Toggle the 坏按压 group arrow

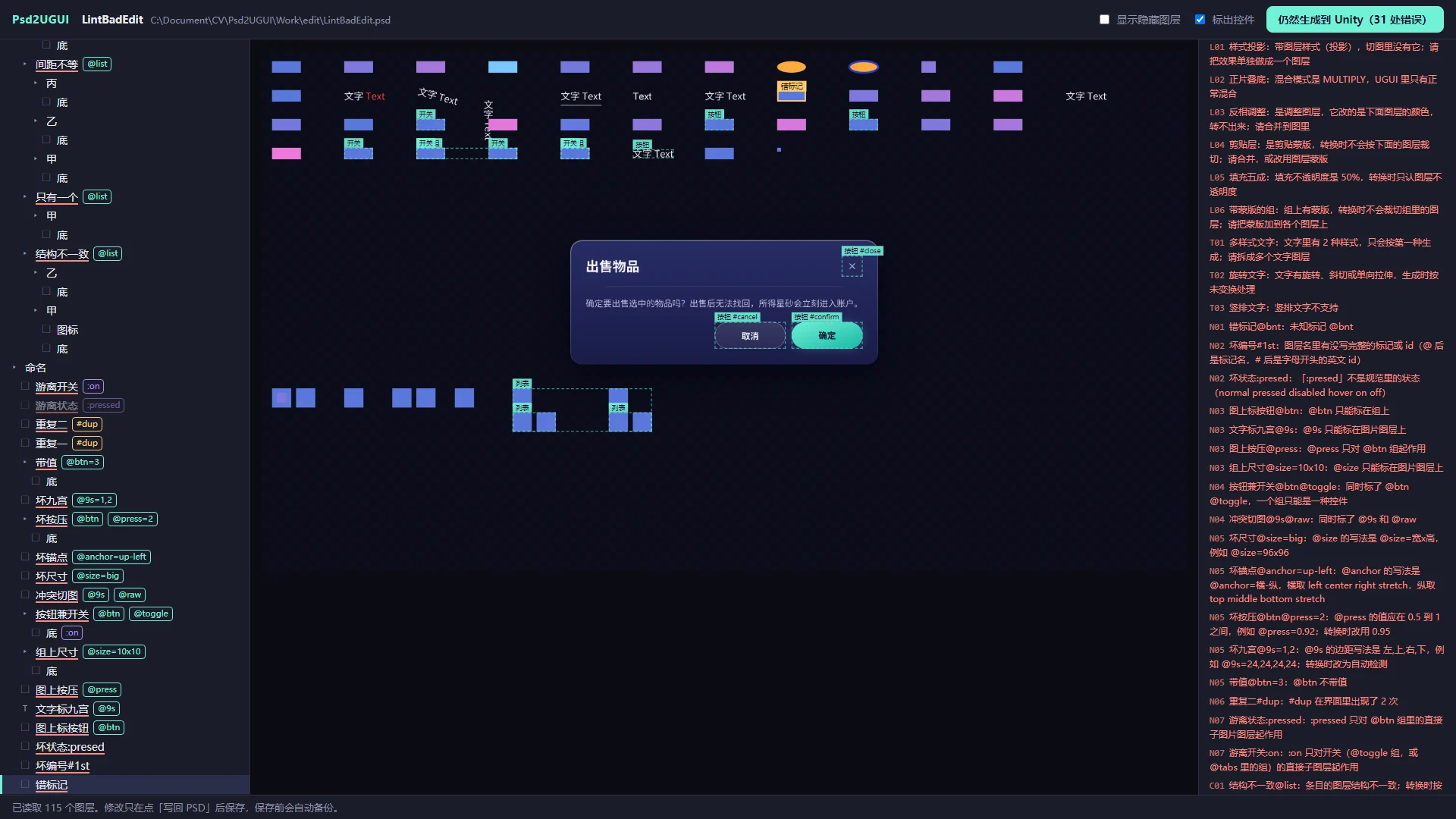click(x=25, y=519)
